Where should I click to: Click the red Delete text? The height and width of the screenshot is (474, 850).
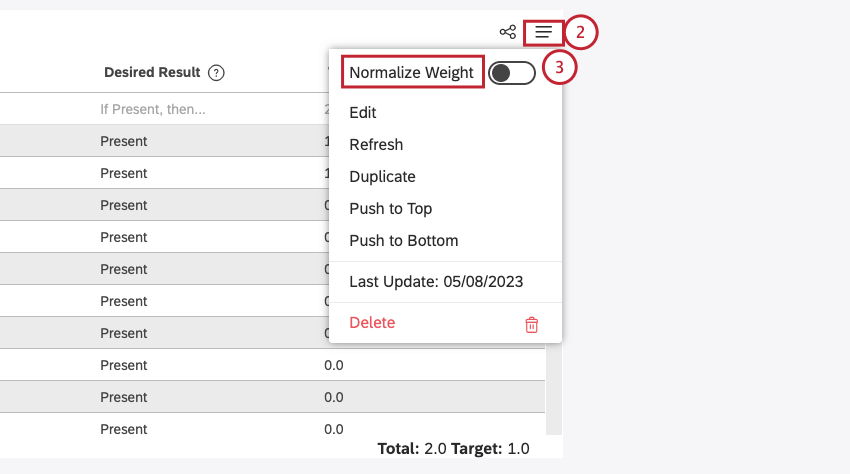coord(372,323)
